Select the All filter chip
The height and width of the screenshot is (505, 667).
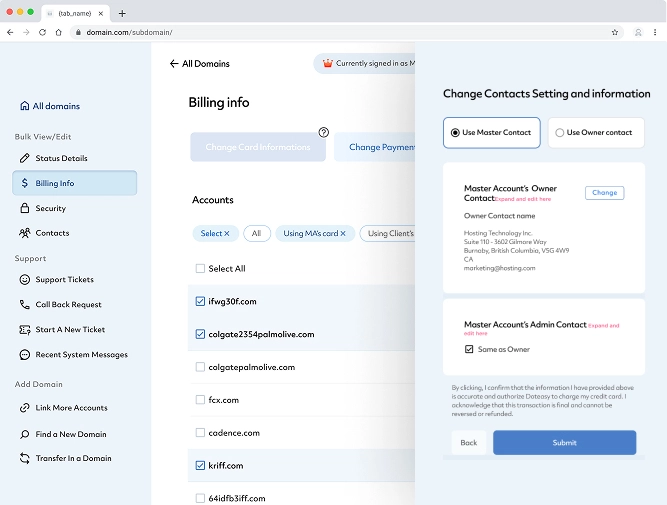(x=257, y=234)
